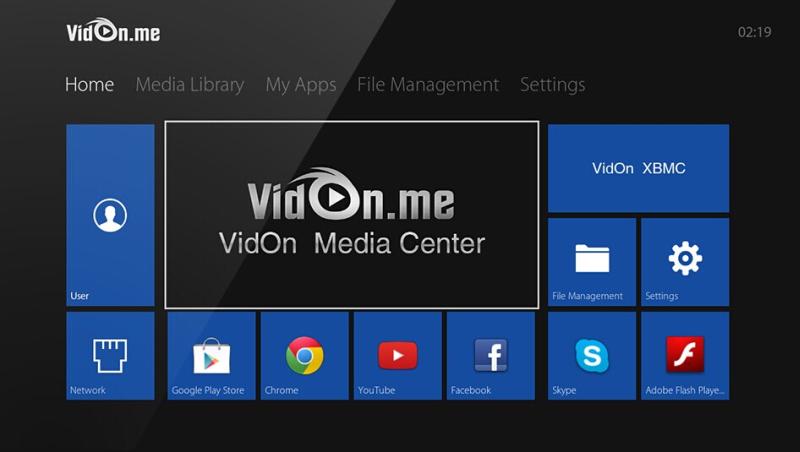Viewport: 800px width, 452px height.
Task: Open the File Management folder tile
Action: click(591, 261)
